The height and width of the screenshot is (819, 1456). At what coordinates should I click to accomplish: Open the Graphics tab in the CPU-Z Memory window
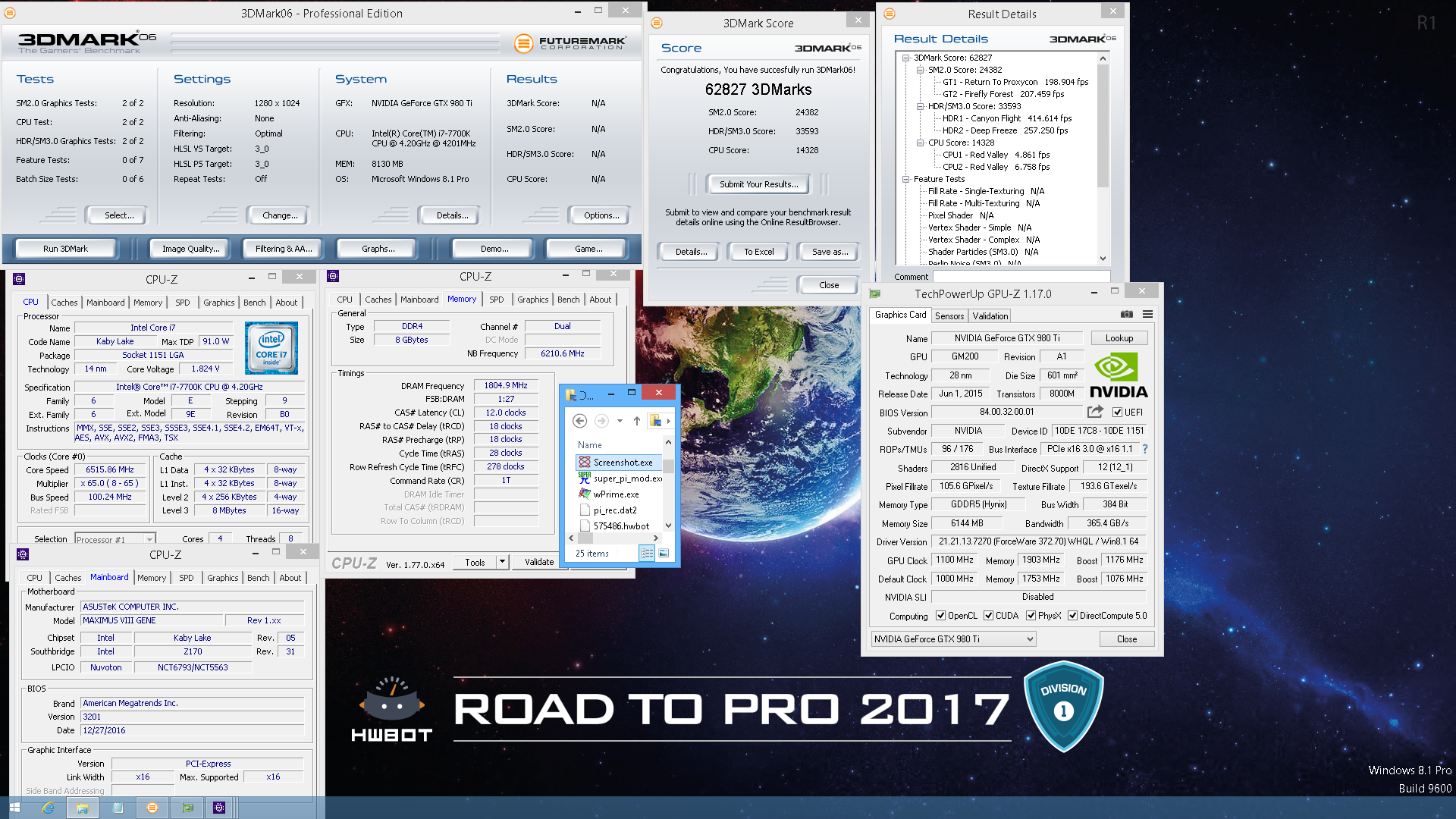tap(533, 300)
